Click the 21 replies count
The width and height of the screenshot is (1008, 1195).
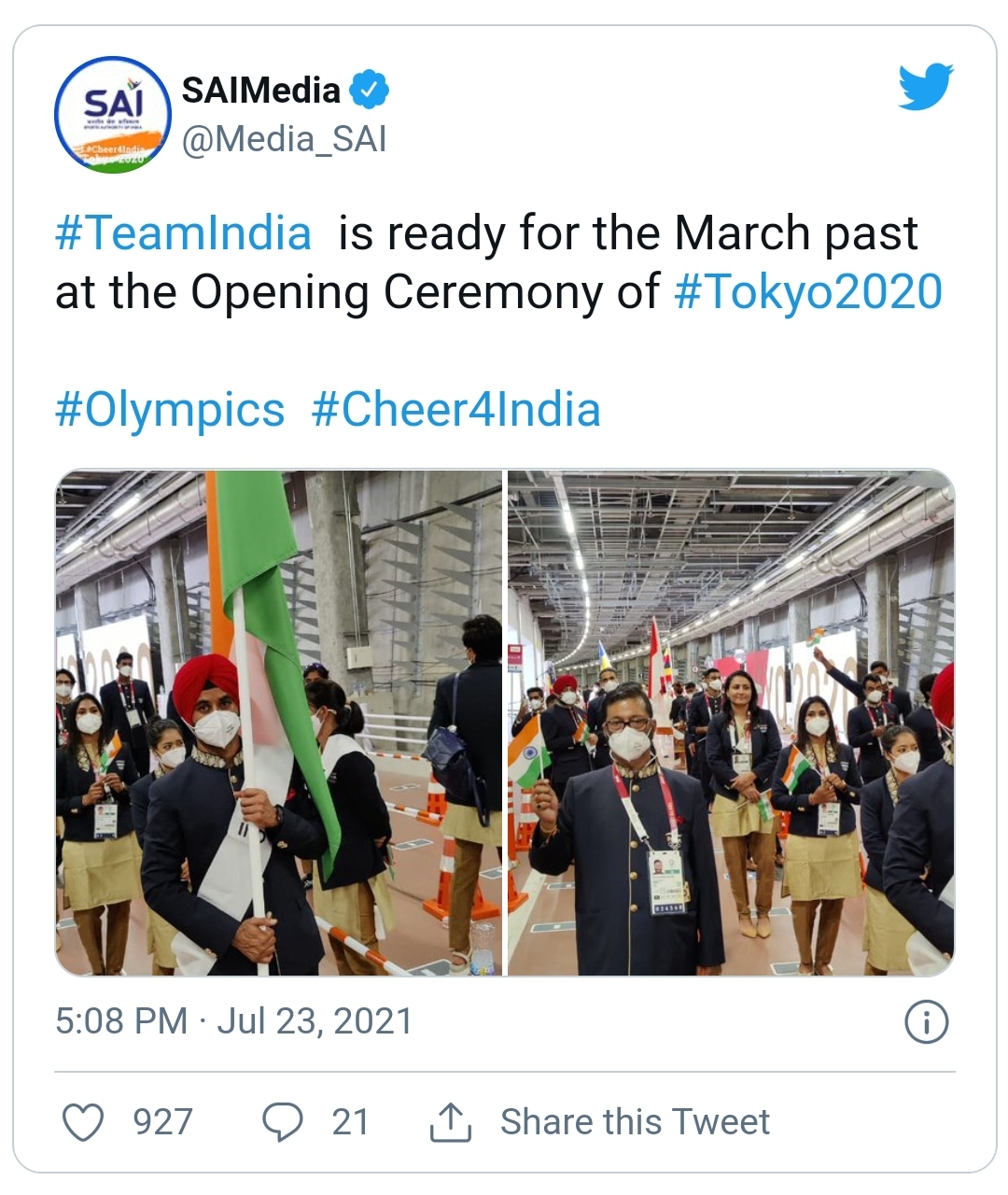tap(350, 1121)
